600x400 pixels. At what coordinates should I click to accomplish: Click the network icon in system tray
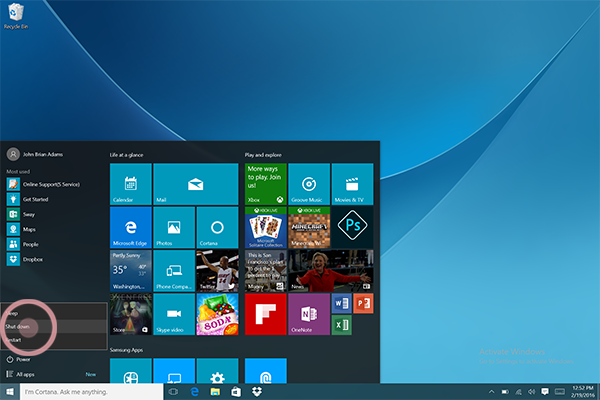(x=518, y=392)
